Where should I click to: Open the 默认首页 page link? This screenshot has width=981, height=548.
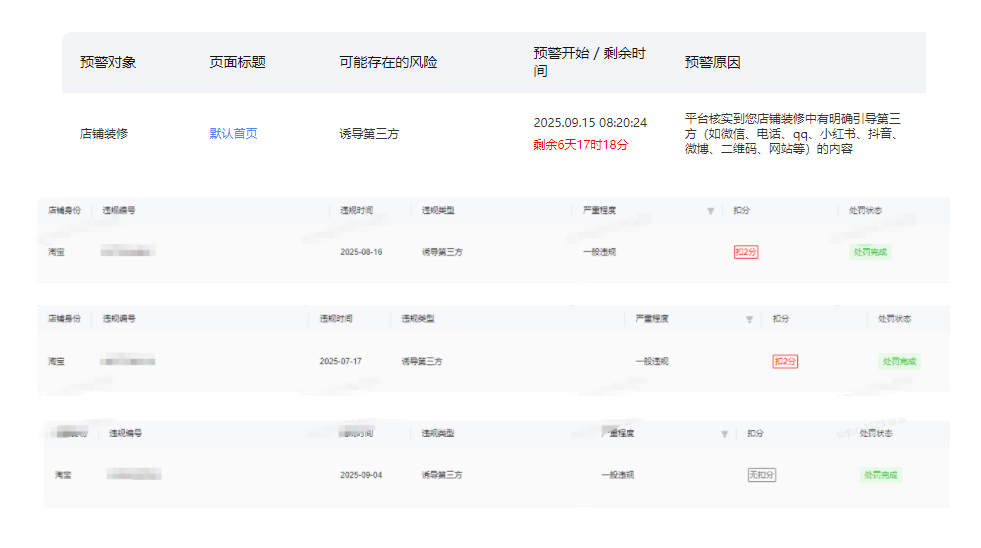pyautogui.click(x=233, y=133)
